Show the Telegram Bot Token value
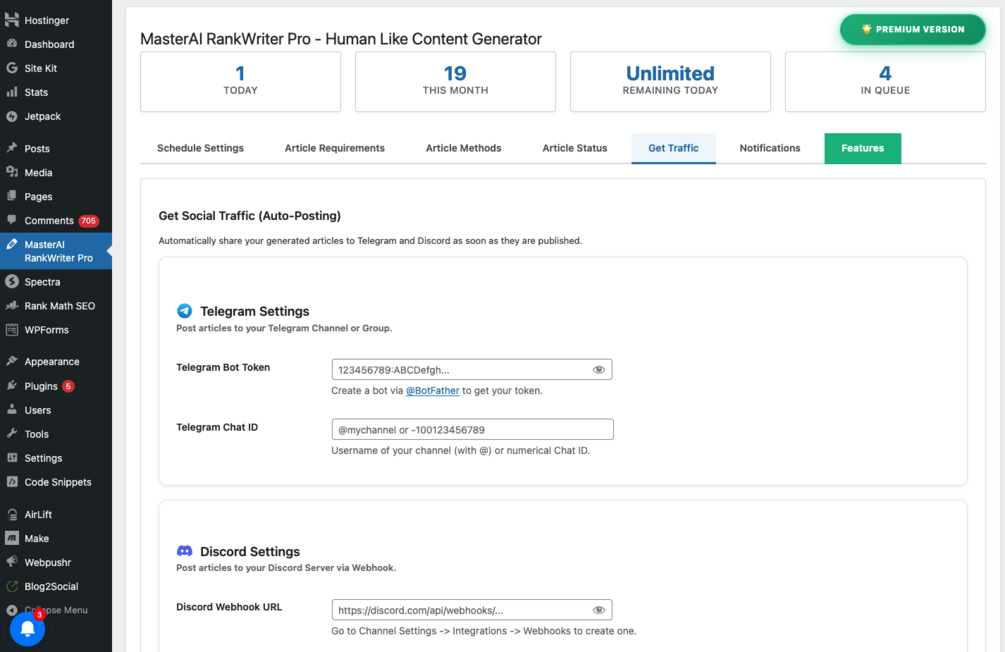Viewport: 1005px width, 652px height. [599, 370]
